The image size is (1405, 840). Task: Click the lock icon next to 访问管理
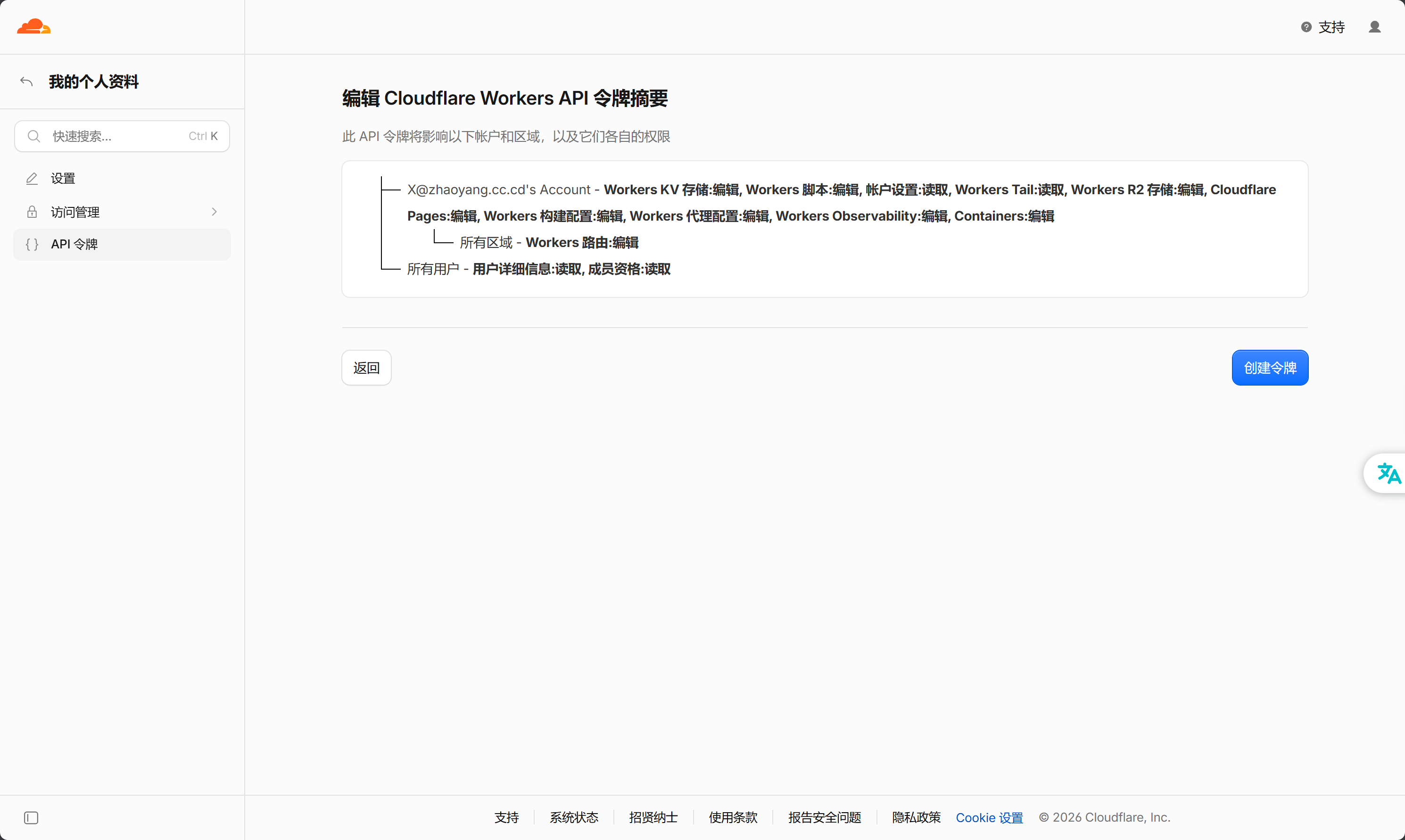[32, 212]
